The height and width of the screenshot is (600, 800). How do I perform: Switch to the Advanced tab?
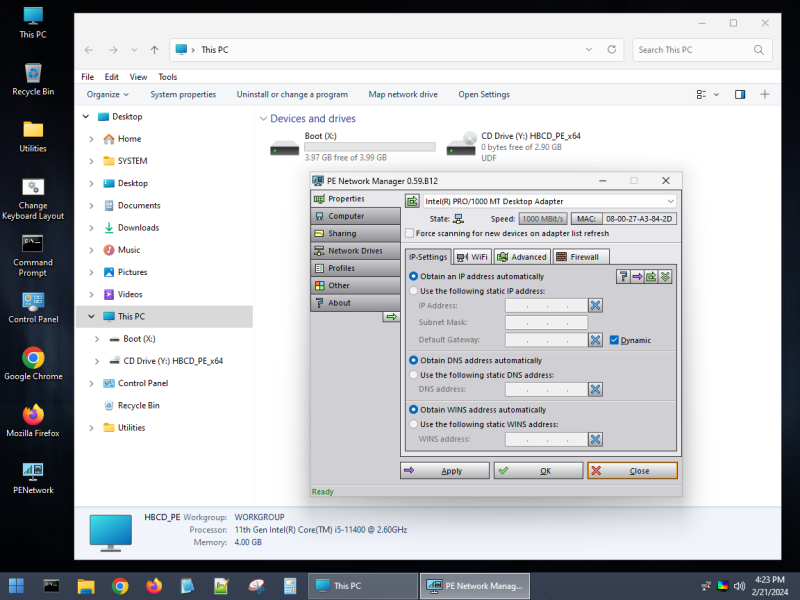pos(522,257)
